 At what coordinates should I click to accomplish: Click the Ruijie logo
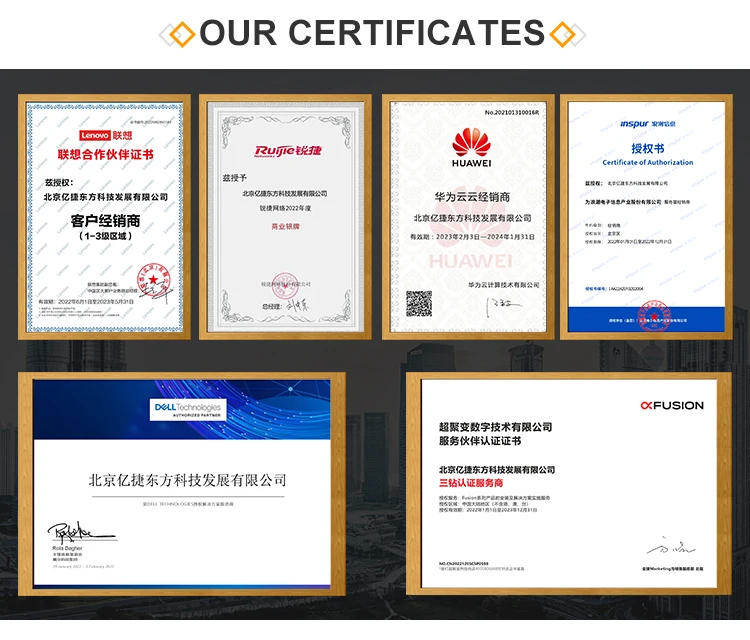[x=288, y=151]
